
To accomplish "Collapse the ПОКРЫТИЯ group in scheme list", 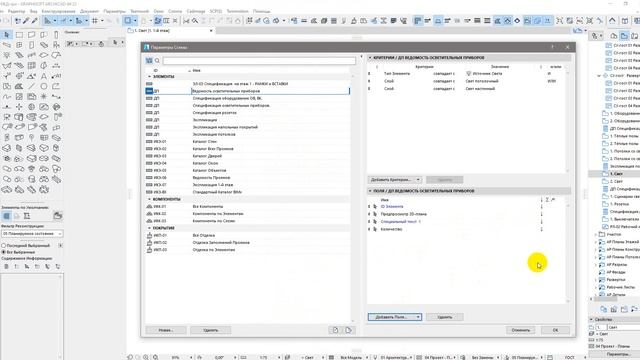I will click(x=149, y=228).
